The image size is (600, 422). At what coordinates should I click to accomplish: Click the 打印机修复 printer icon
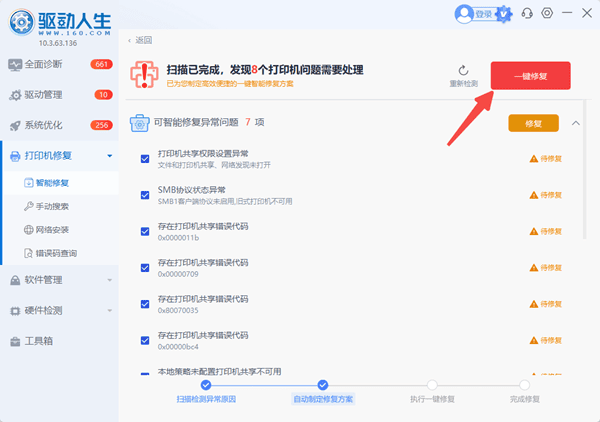point(15,156)
